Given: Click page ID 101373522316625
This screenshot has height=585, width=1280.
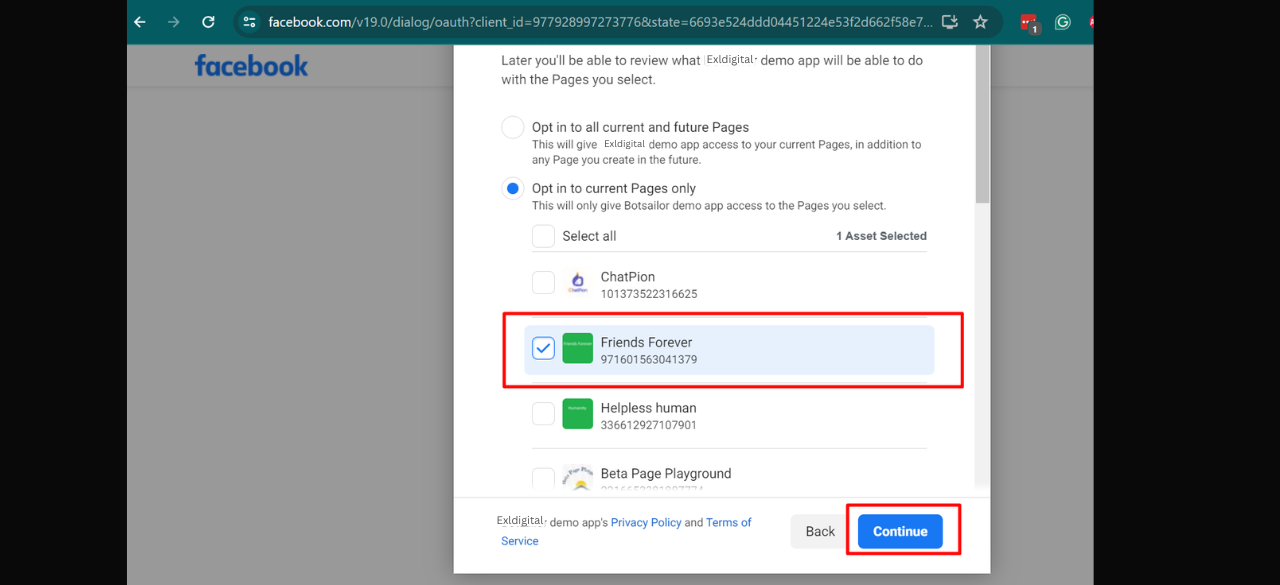Looking at the screenshot, I should coord(649,294).
